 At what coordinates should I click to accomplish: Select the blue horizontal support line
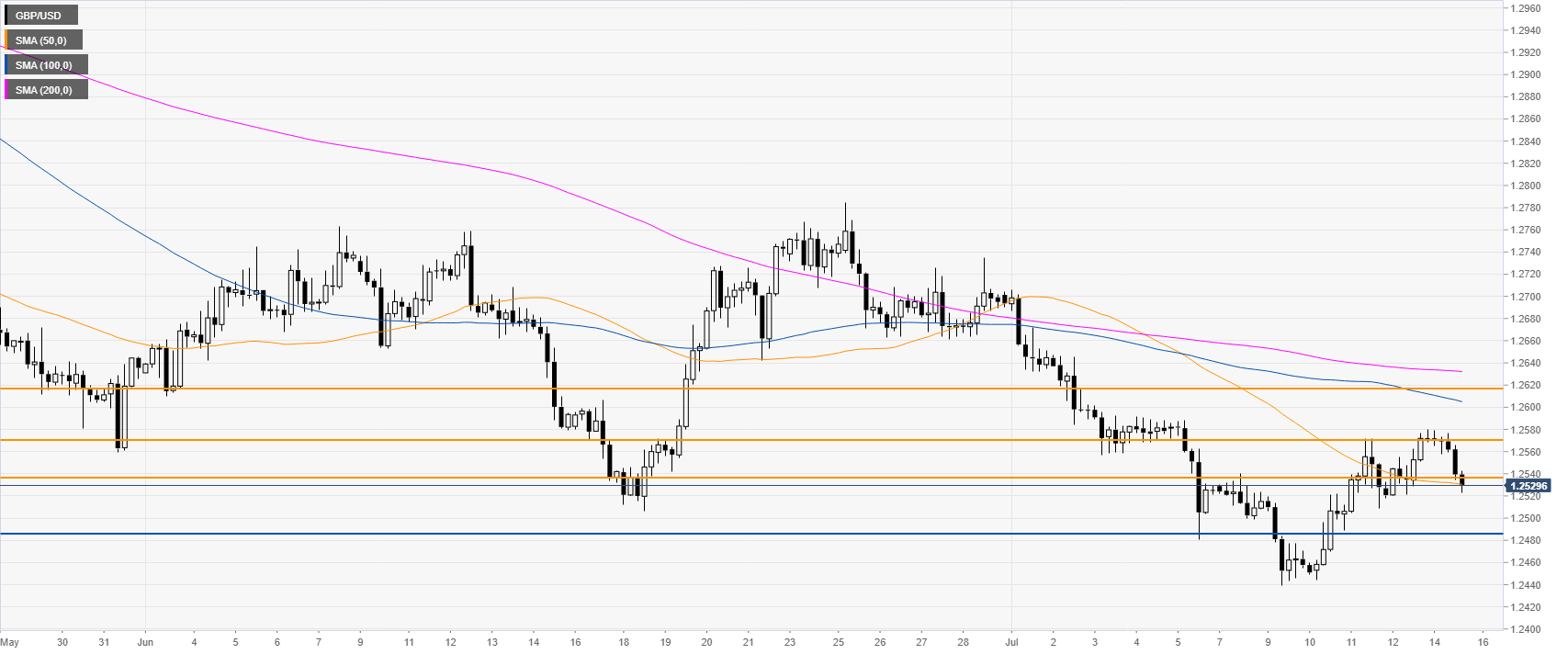735,534
